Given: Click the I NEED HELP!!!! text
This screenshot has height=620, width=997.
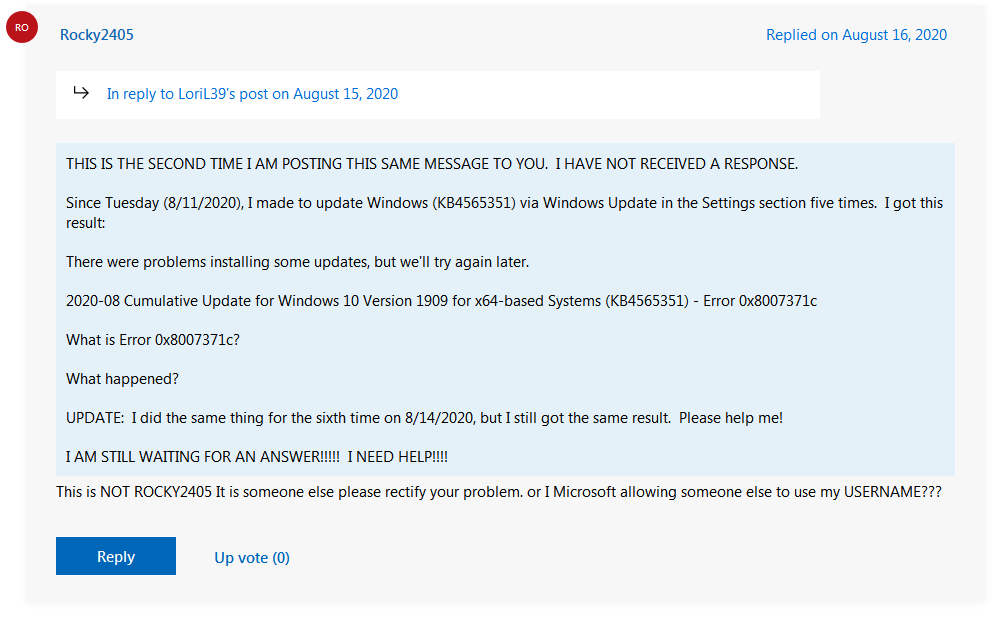Looking at the screenshot, I should click(x=397, y=457).
